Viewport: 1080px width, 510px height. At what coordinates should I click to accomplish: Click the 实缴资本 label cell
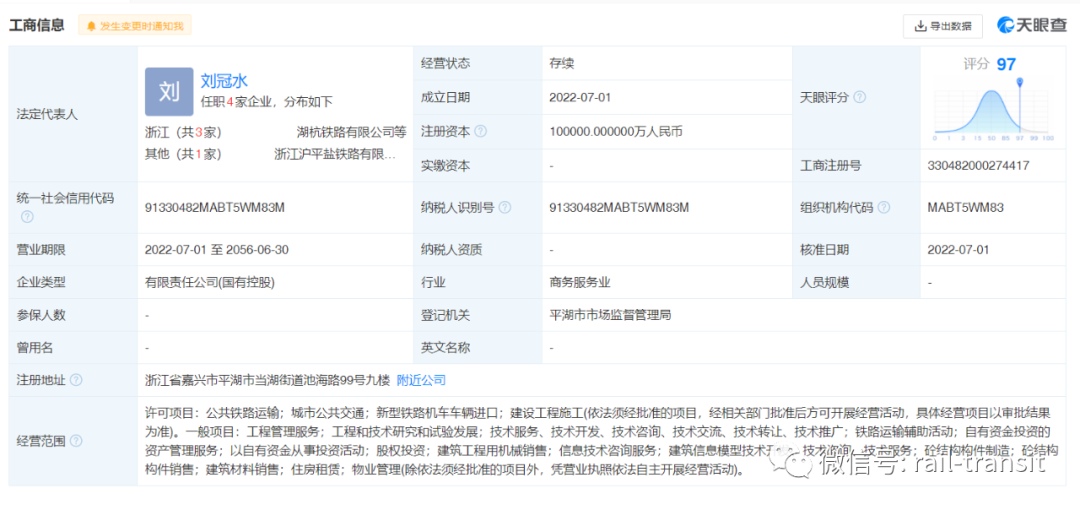coord(478,165)
